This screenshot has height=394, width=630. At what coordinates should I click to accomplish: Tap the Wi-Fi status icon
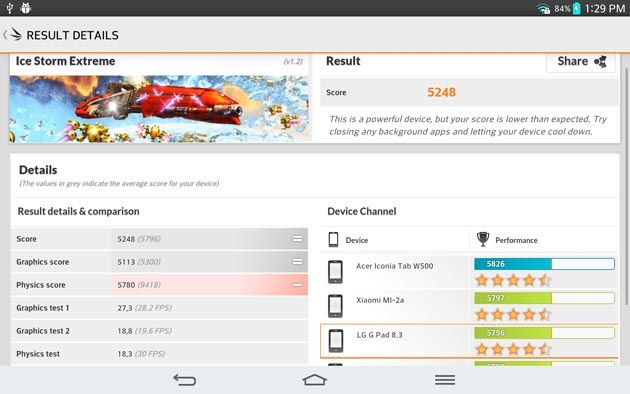pos(543,8)
